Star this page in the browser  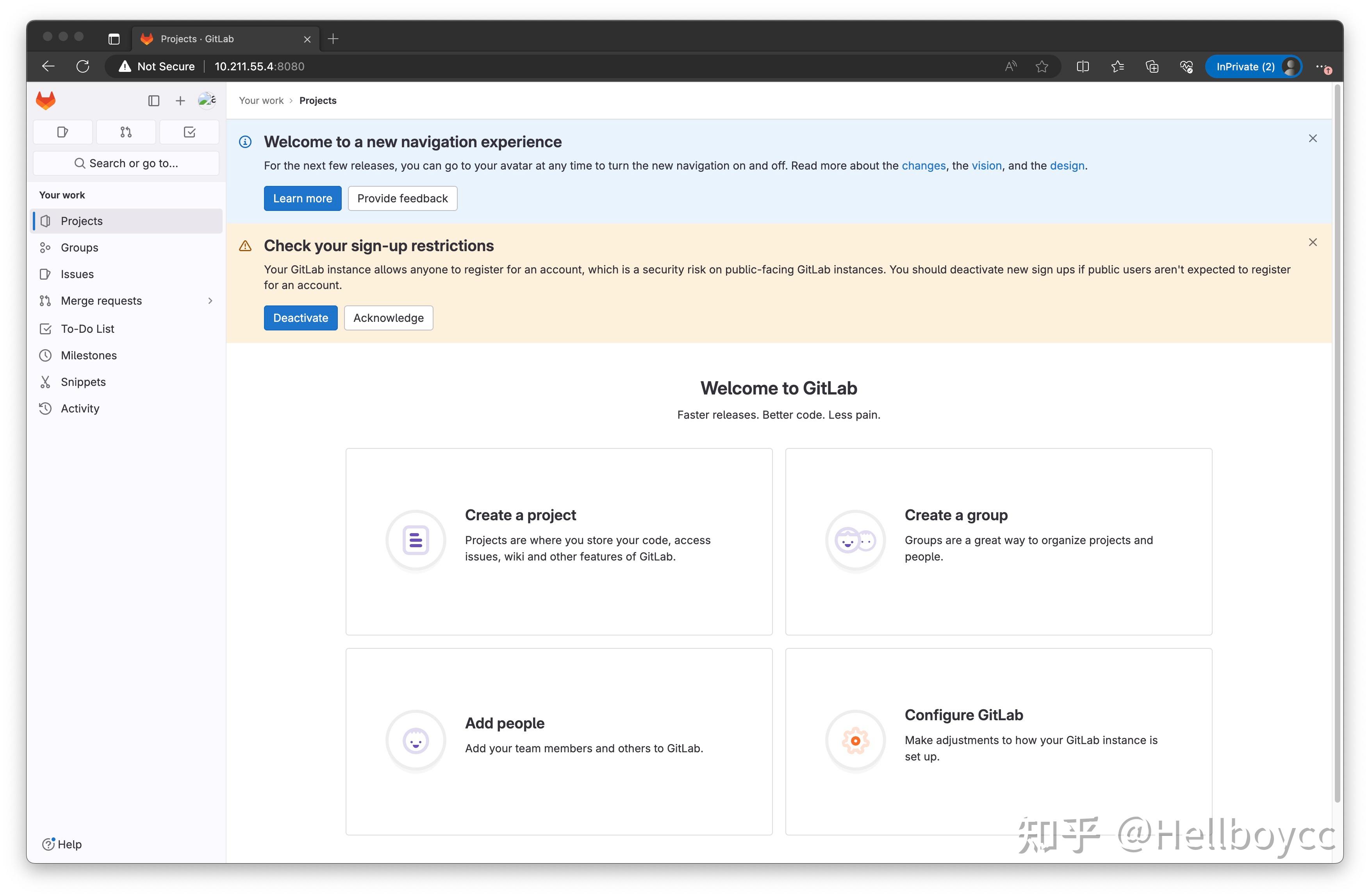1042,66
